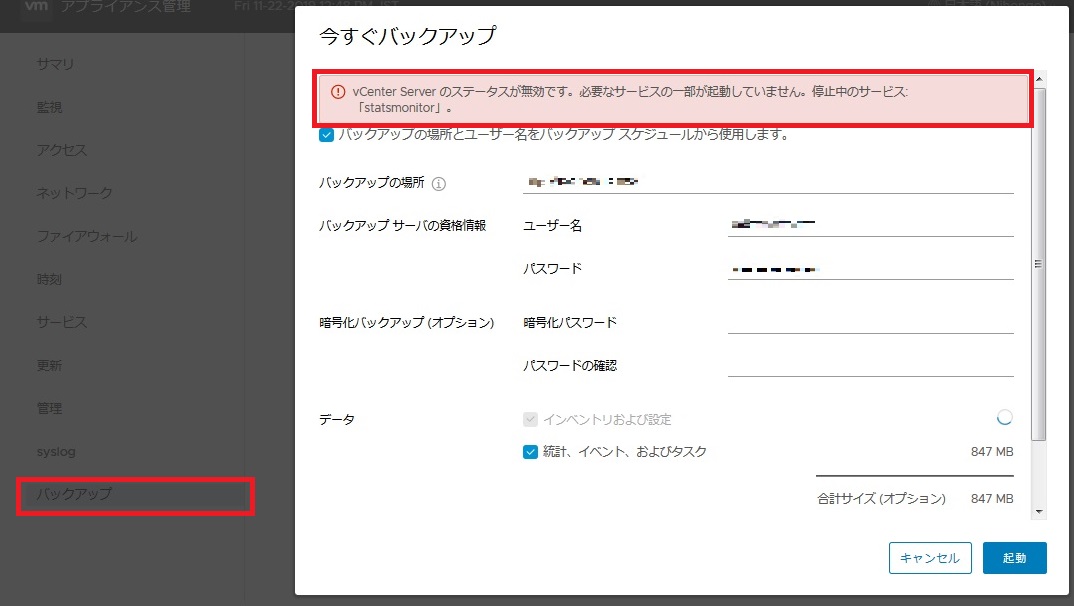Click the error warning icon in alert
Screen dimensions: 1074x606
338,92
